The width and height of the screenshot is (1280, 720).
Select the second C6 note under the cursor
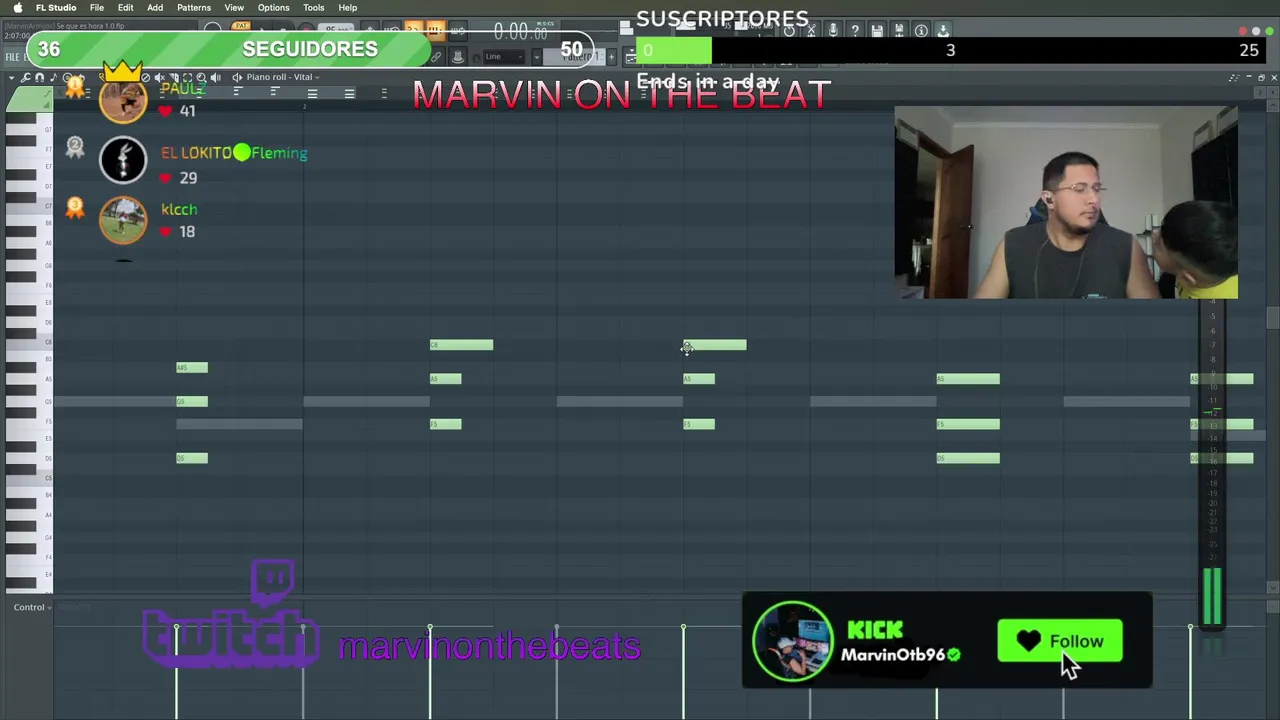pyautogui.click(x=715, y=345)
